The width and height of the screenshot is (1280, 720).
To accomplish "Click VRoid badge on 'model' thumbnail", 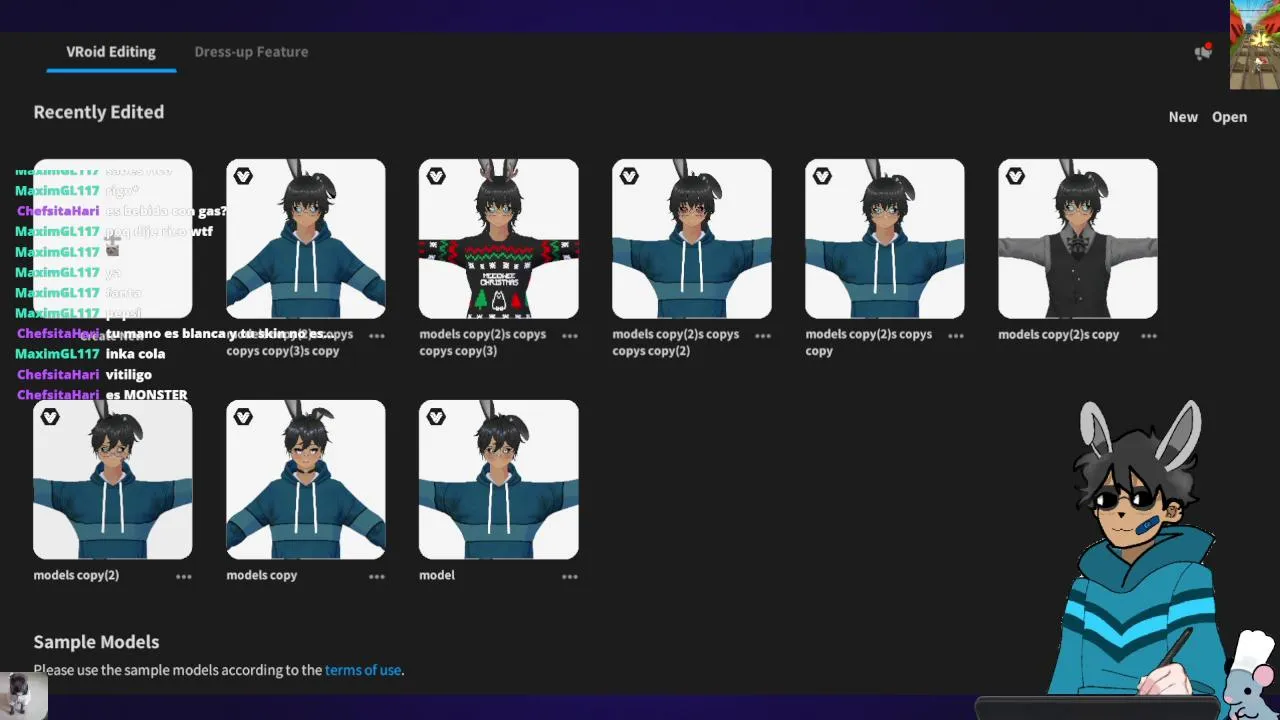I will tap(436, 417).
